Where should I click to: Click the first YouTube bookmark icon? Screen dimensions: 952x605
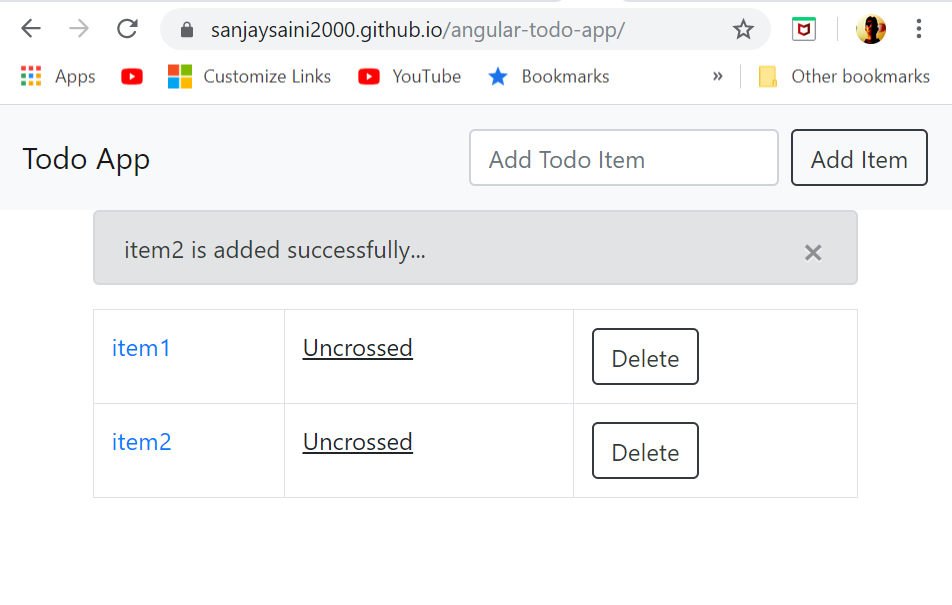coord(132,76)
